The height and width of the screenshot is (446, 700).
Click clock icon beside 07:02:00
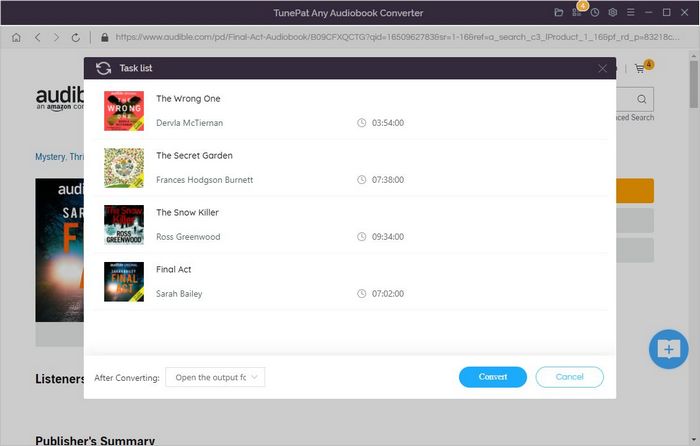pos(362,293)
